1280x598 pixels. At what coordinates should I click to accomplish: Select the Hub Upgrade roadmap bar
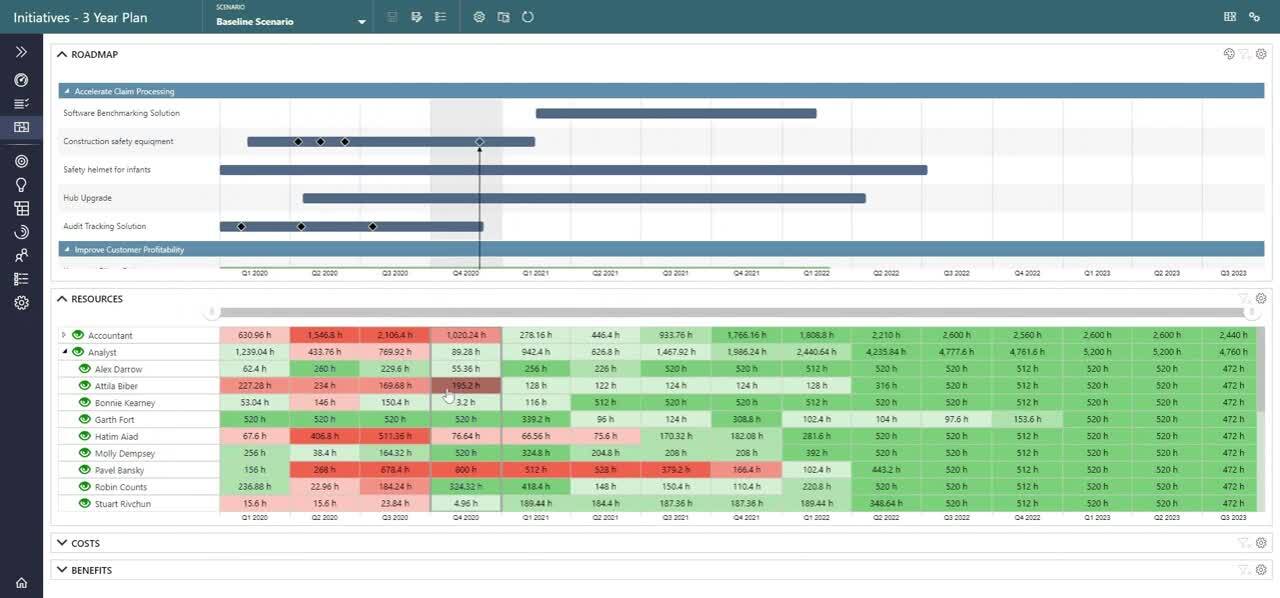tap(584, 198)
